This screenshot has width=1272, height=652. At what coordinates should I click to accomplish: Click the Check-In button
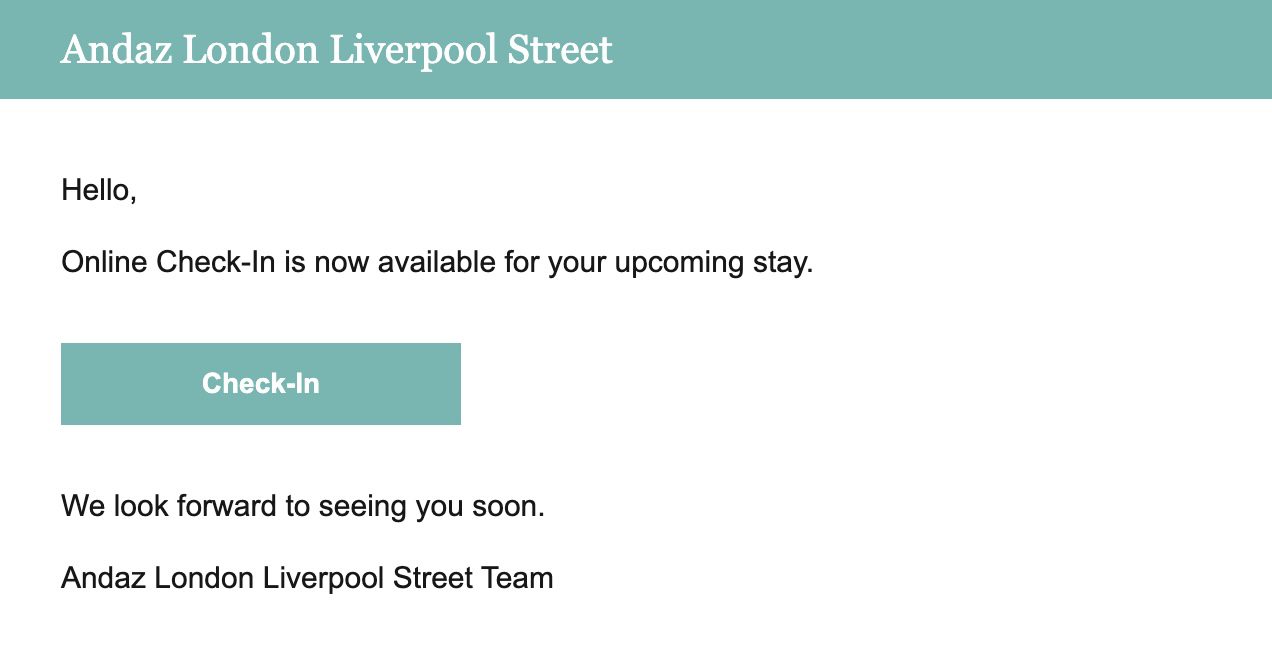[260, 384]
